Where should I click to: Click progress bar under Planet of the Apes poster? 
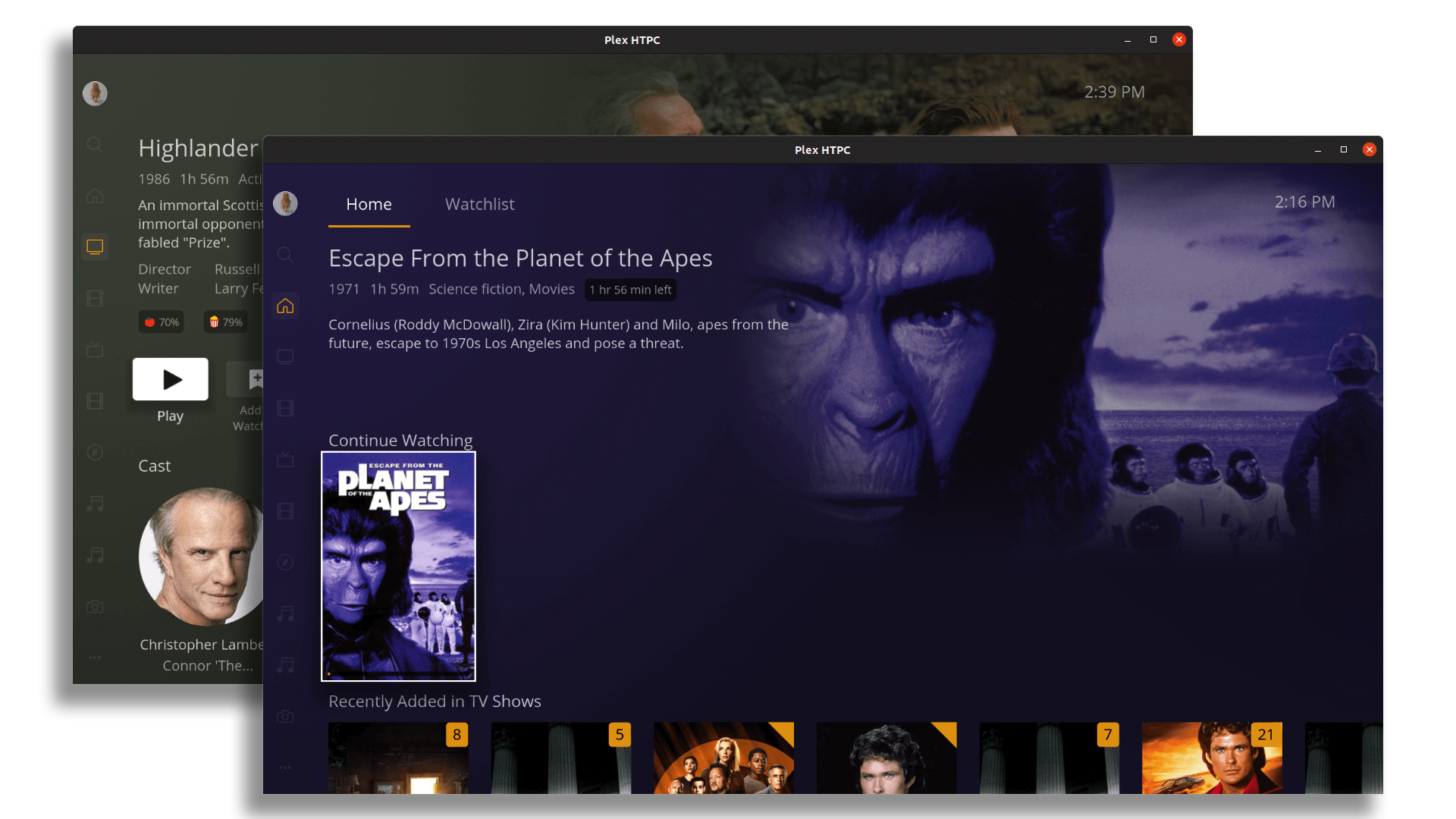pos(399,673)
